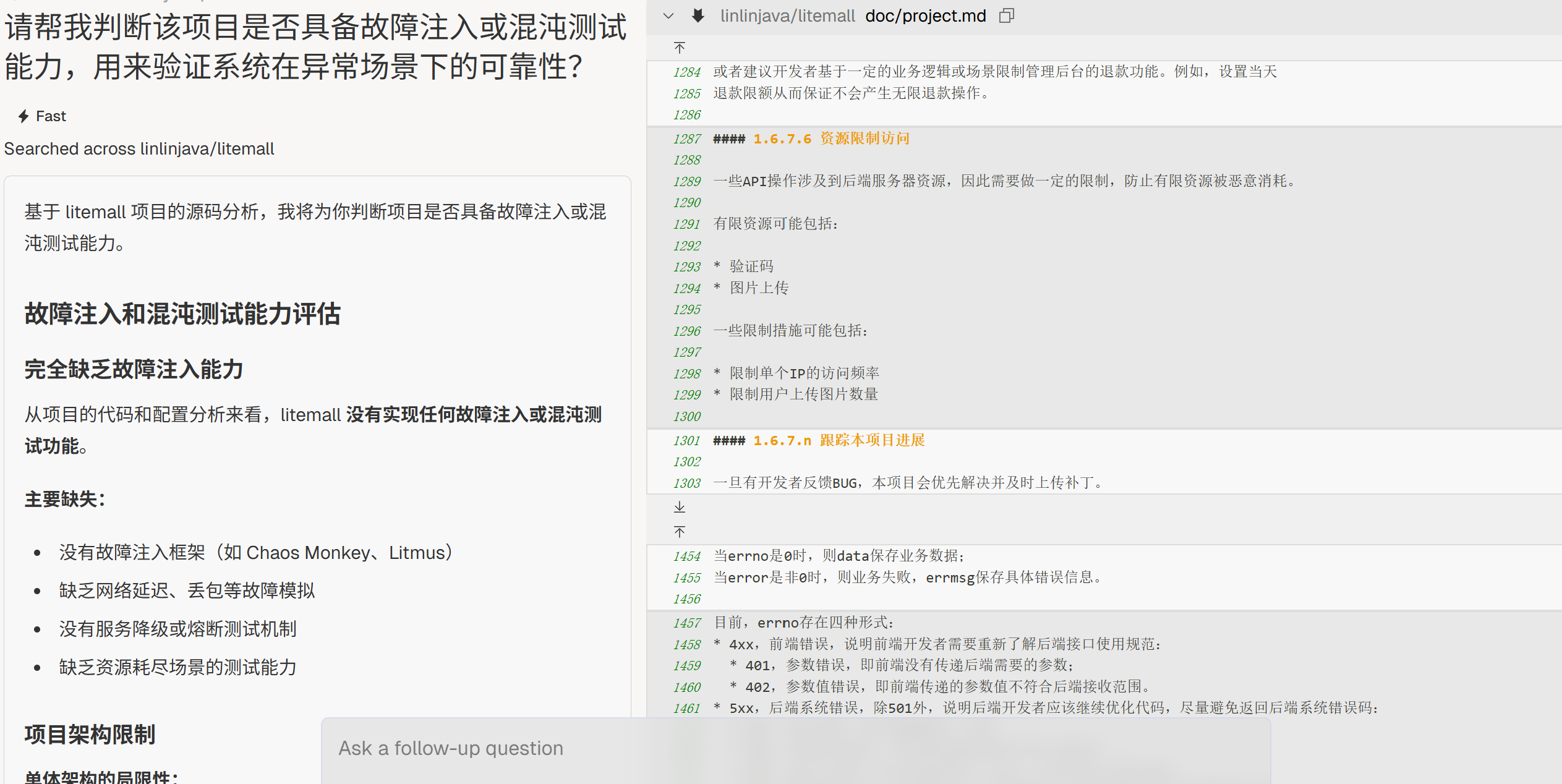Open the linlinjava/litemall repository link
This screenshot has width=1562, height=784.
click(x=787, y=16)
